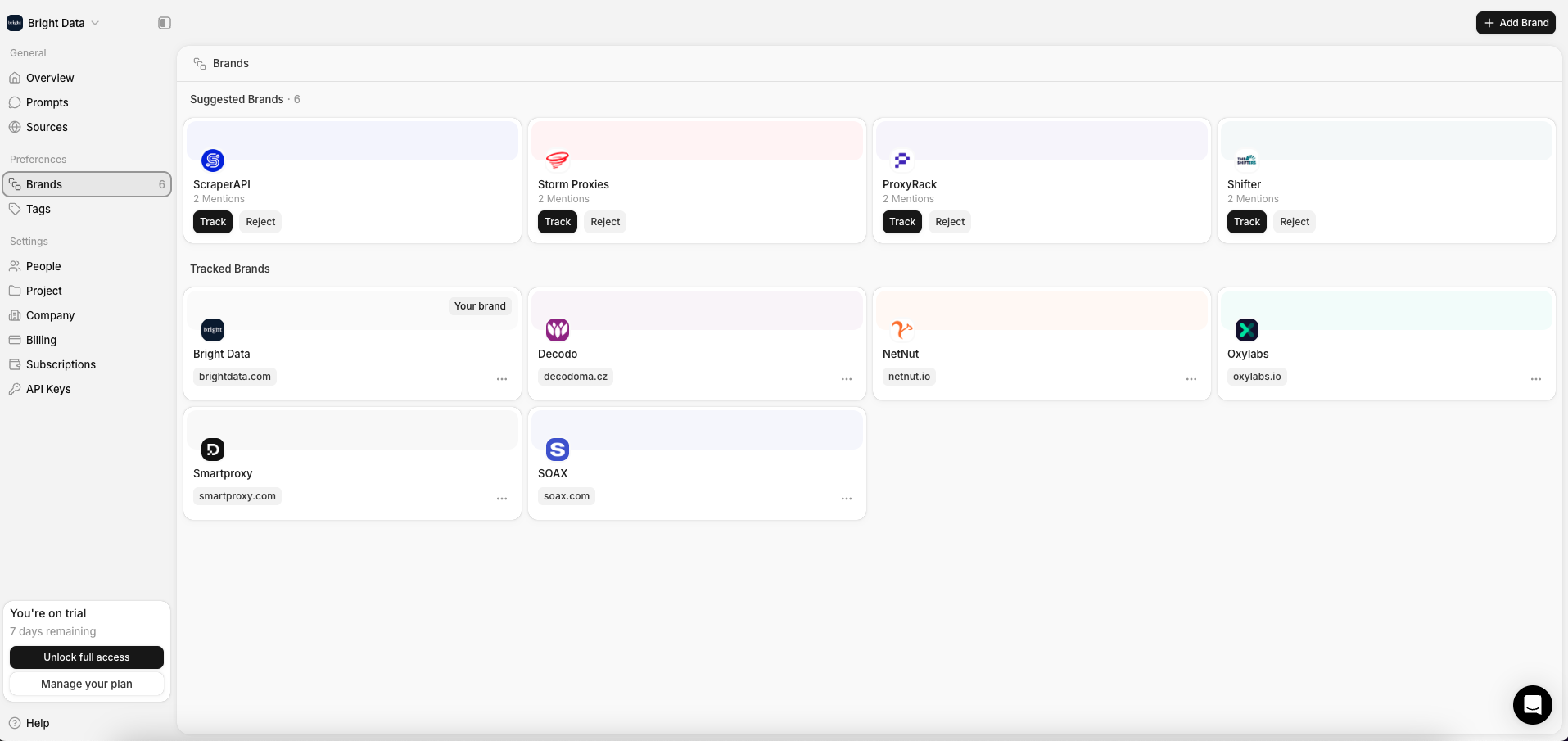This screenshot has height=741, width=1568.
Task: Click the Oxylabs logo icon
Action: (x=1247, y=330)
